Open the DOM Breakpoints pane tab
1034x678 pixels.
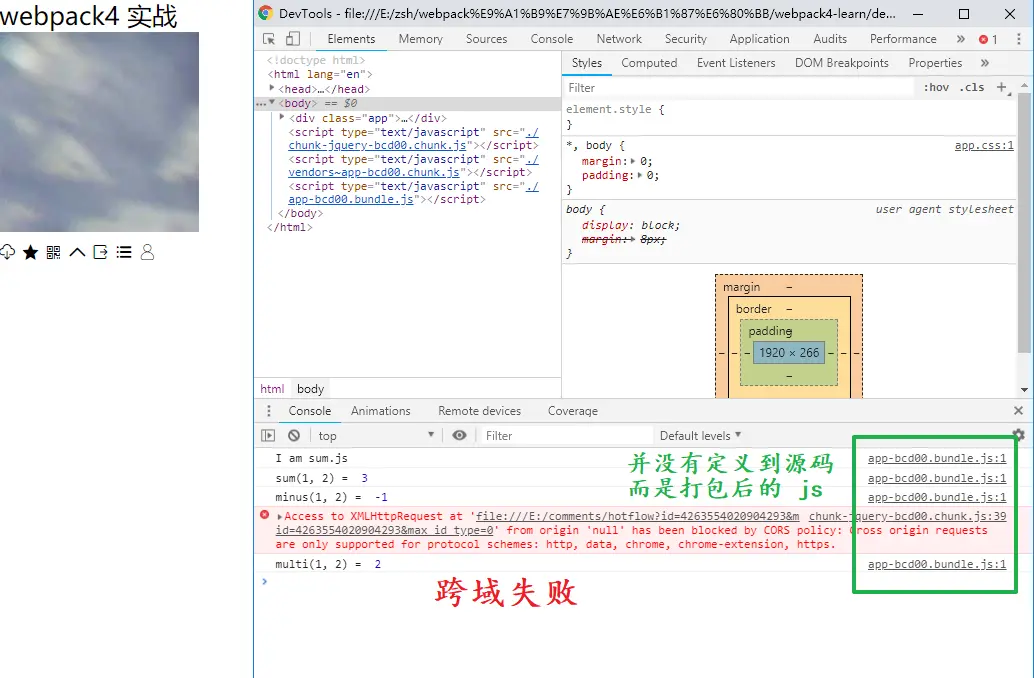[x=841, y=63]
